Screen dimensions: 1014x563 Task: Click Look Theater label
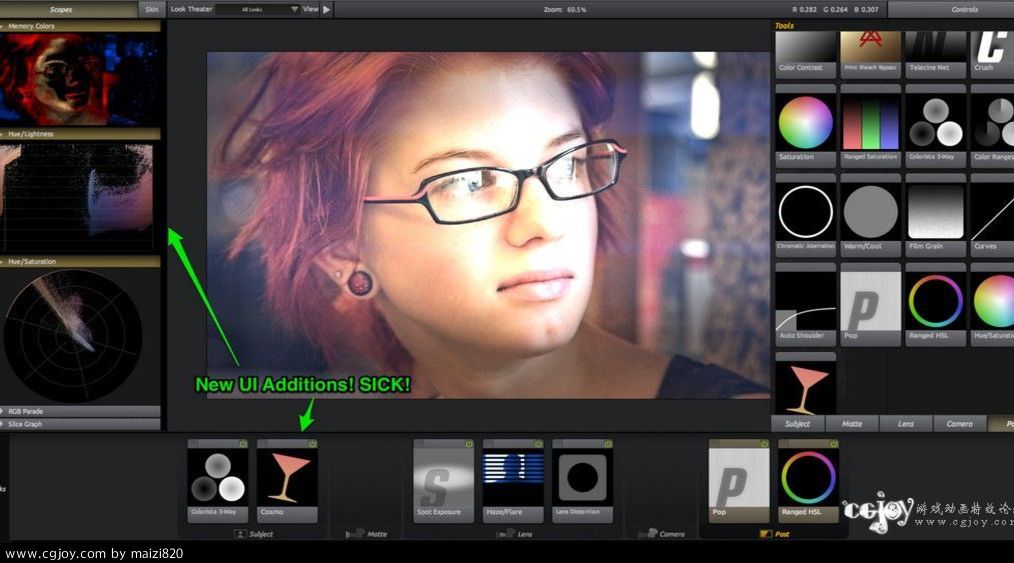[191, 9]
